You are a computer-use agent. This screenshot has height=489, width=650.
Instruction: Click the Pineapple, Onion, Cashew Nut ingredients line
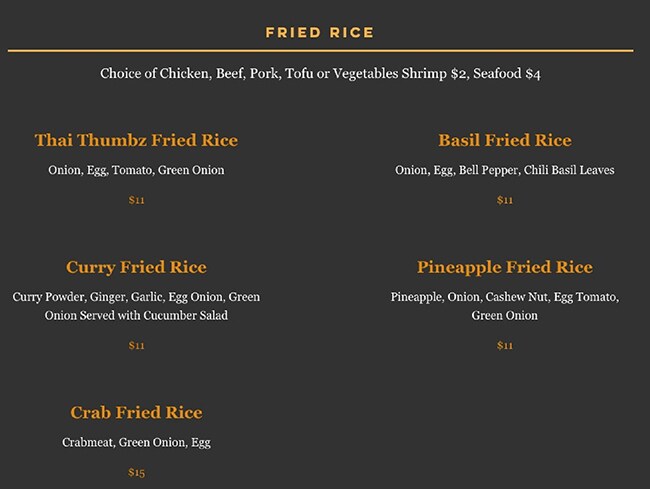pos(505,297)
